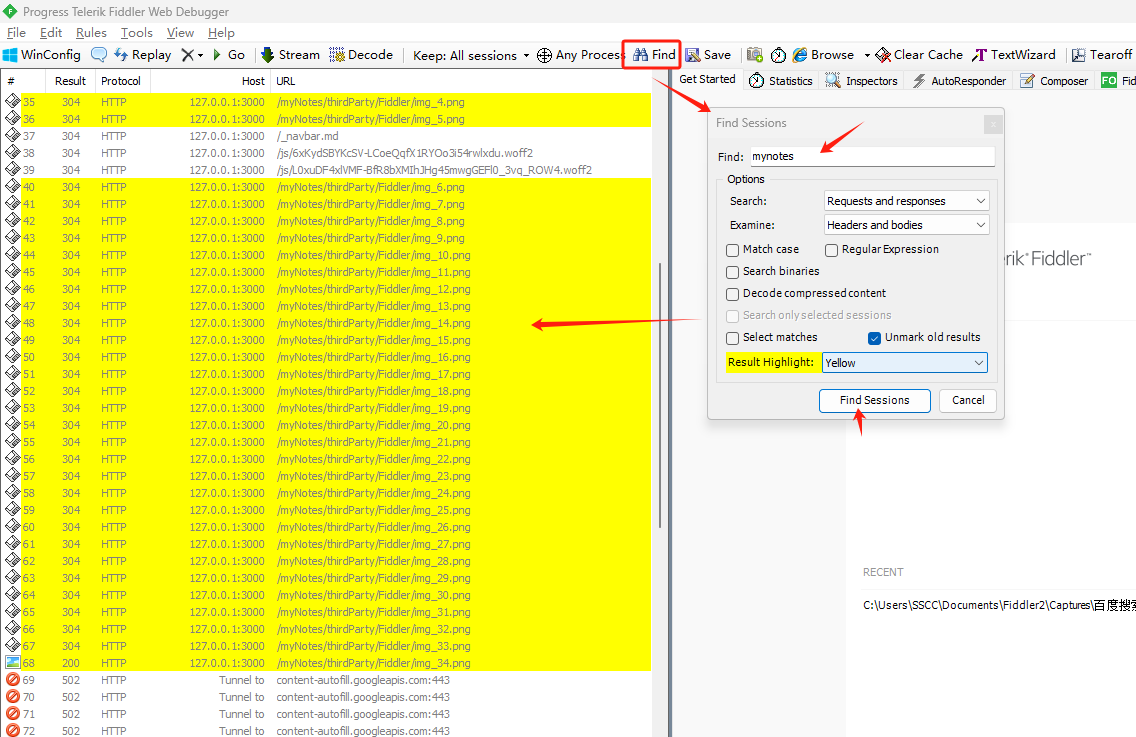Sort sessions by Result column header

coord(70,81)
